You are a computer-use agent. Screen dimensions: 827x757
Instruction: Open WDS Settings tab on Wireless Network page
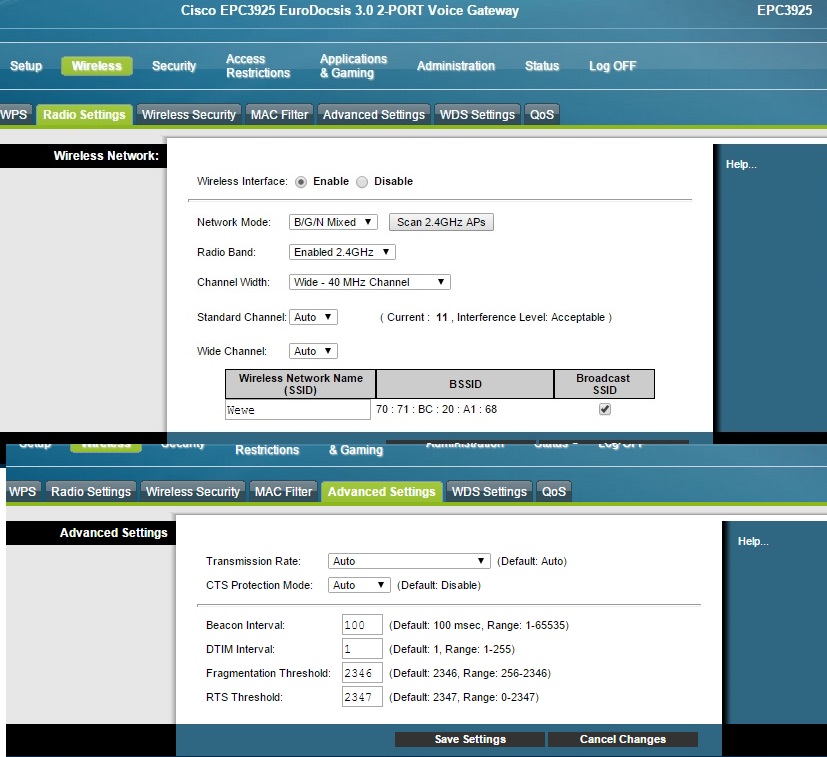click(477, 114)
